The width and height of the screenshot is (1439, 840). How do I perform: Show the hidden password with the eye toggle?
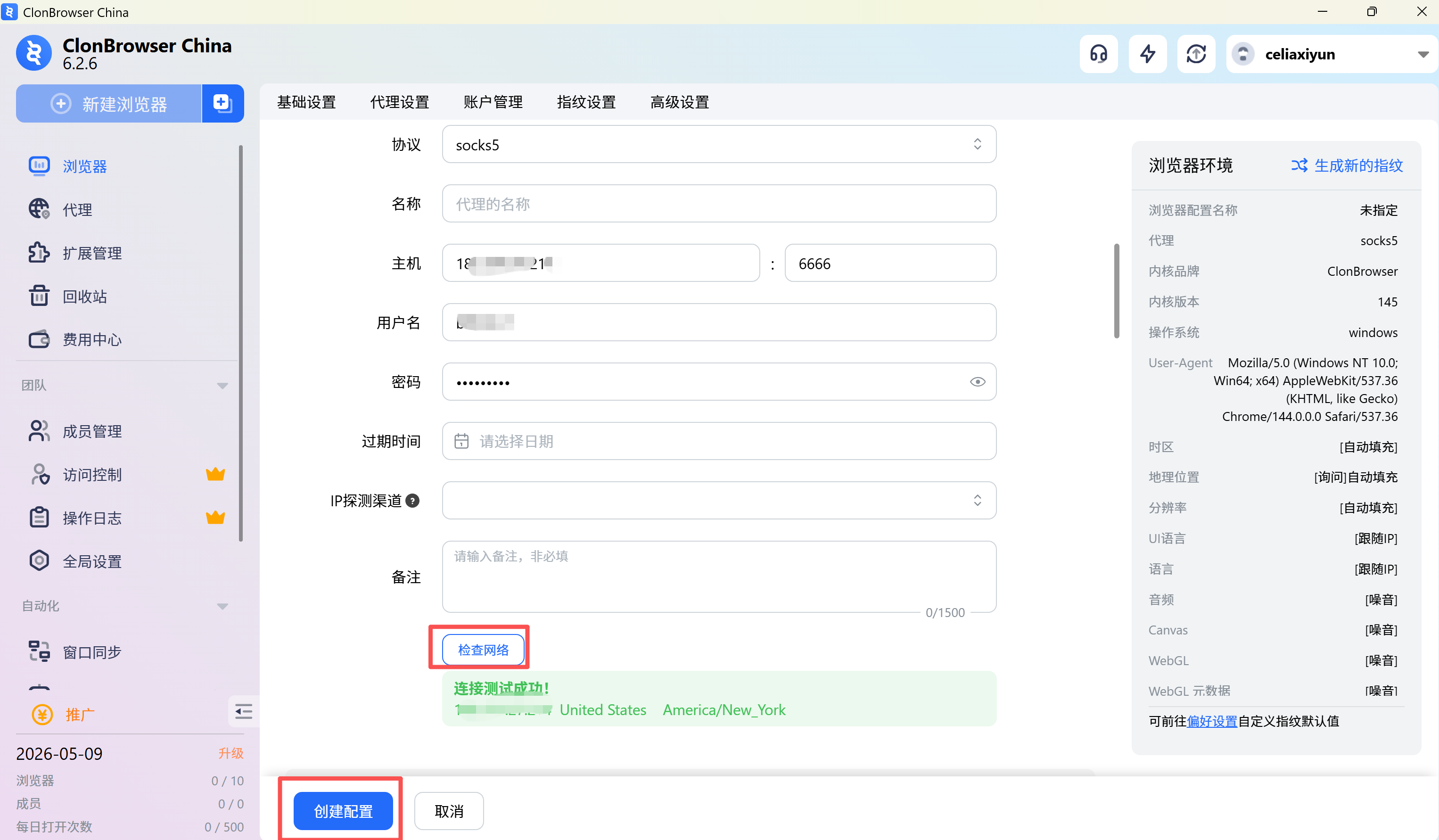(977, 381)
